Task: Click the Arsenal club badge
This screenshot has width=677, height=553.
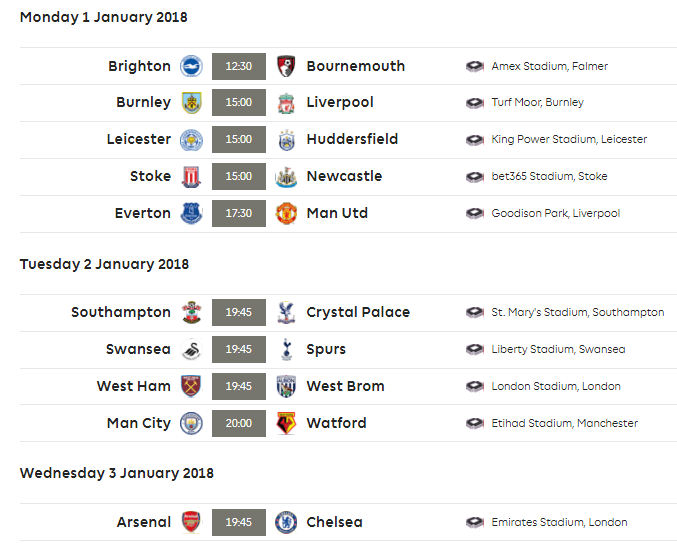Action: click(x=191, y=522)
